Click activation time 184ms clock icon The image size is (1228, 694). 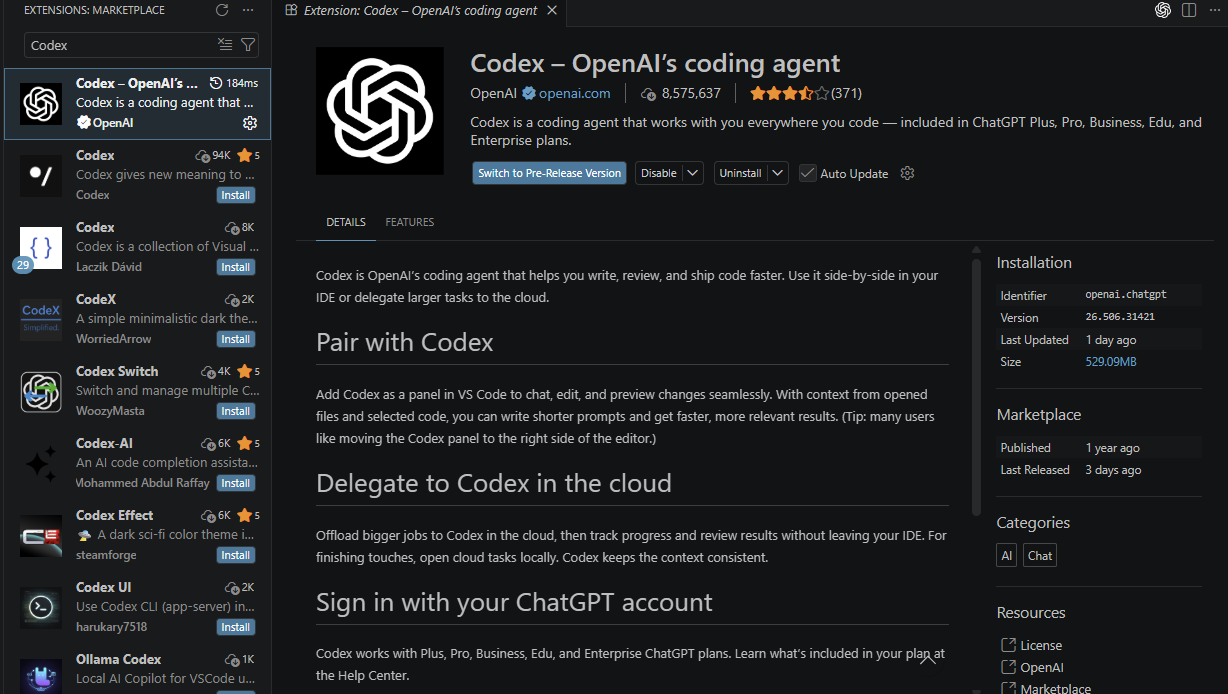(218, 83)
